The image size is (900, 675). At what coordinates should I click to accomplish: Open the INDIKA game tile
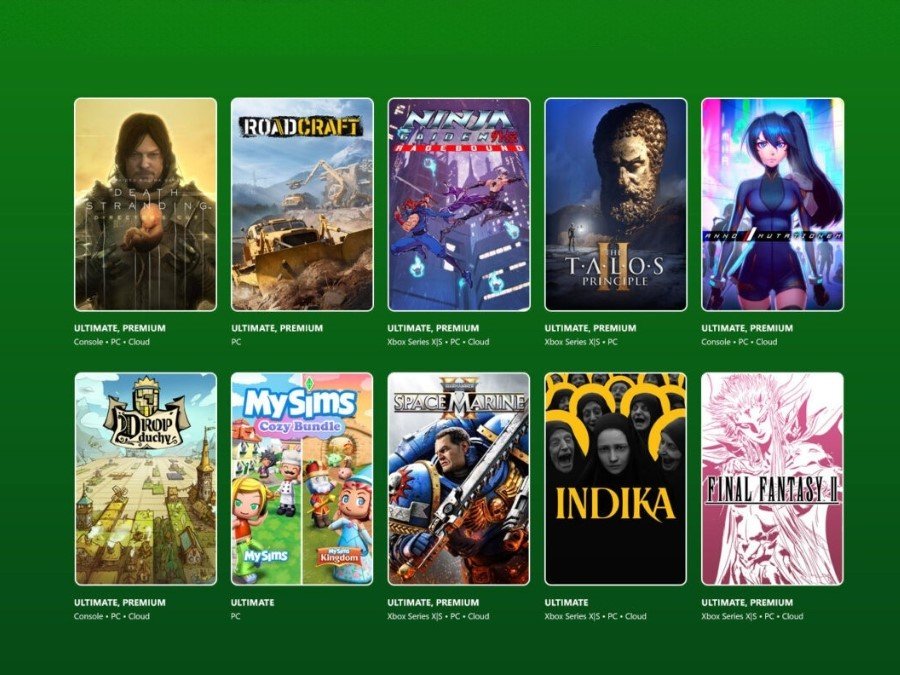[616, 479]
